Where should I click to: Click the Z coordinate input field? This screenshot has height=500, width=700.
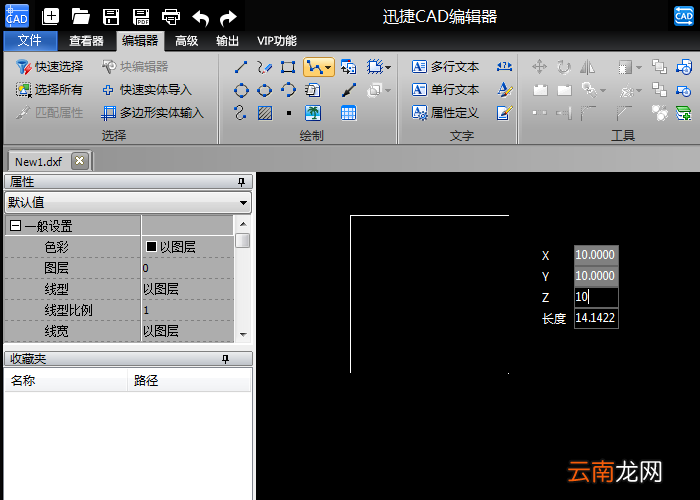[x=596, y=297]
